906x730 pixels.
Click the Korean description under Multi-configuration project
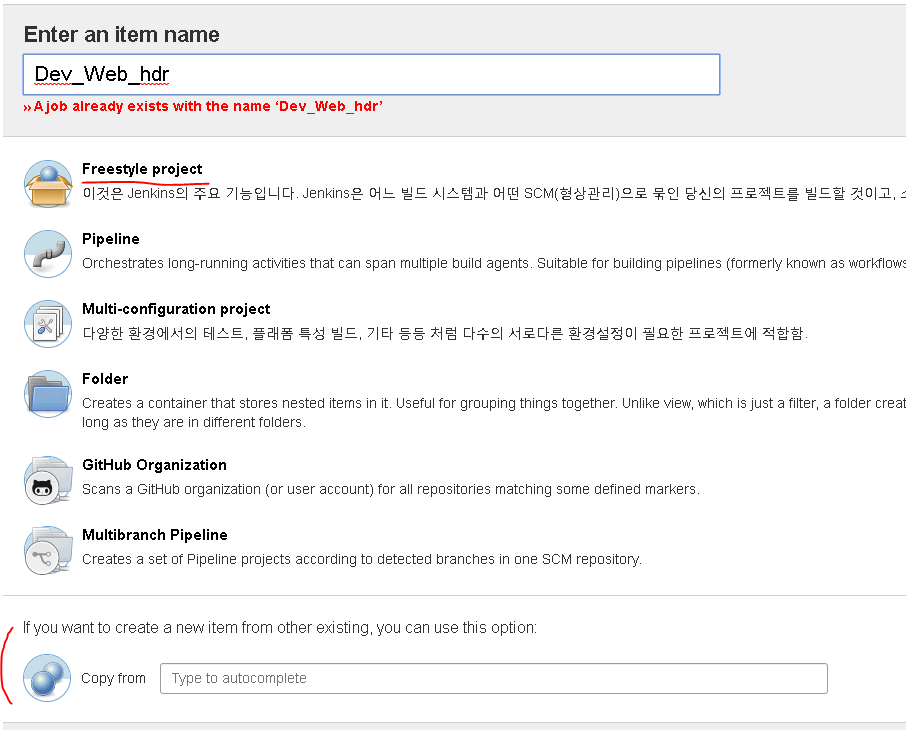(445, 333)
